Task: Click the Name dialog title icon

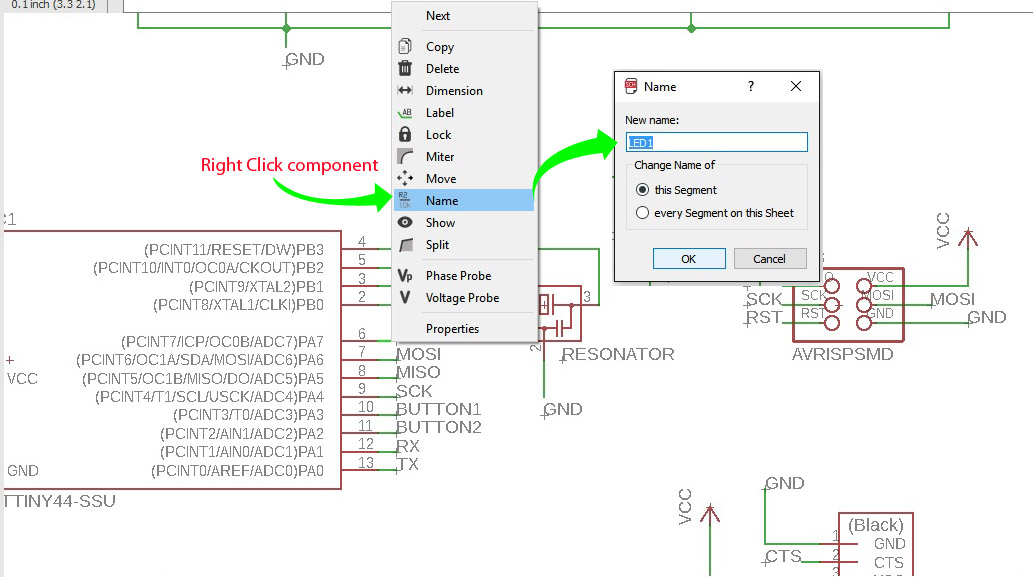Action: coord(630,86)
